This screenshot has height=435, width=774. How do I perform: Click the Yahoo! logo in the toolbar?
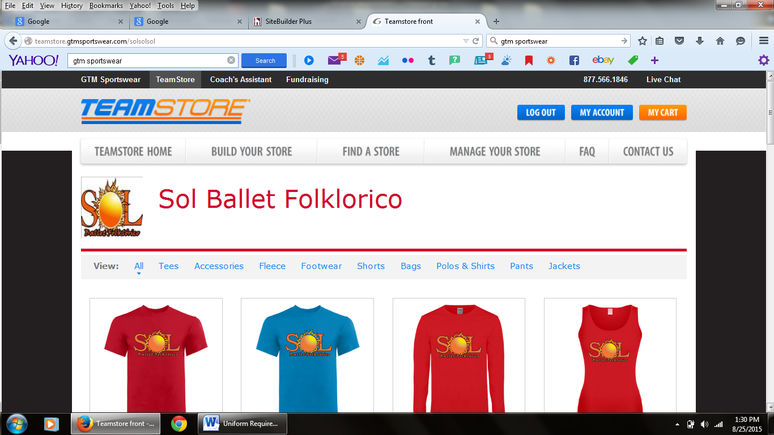[x=34, y=60]
